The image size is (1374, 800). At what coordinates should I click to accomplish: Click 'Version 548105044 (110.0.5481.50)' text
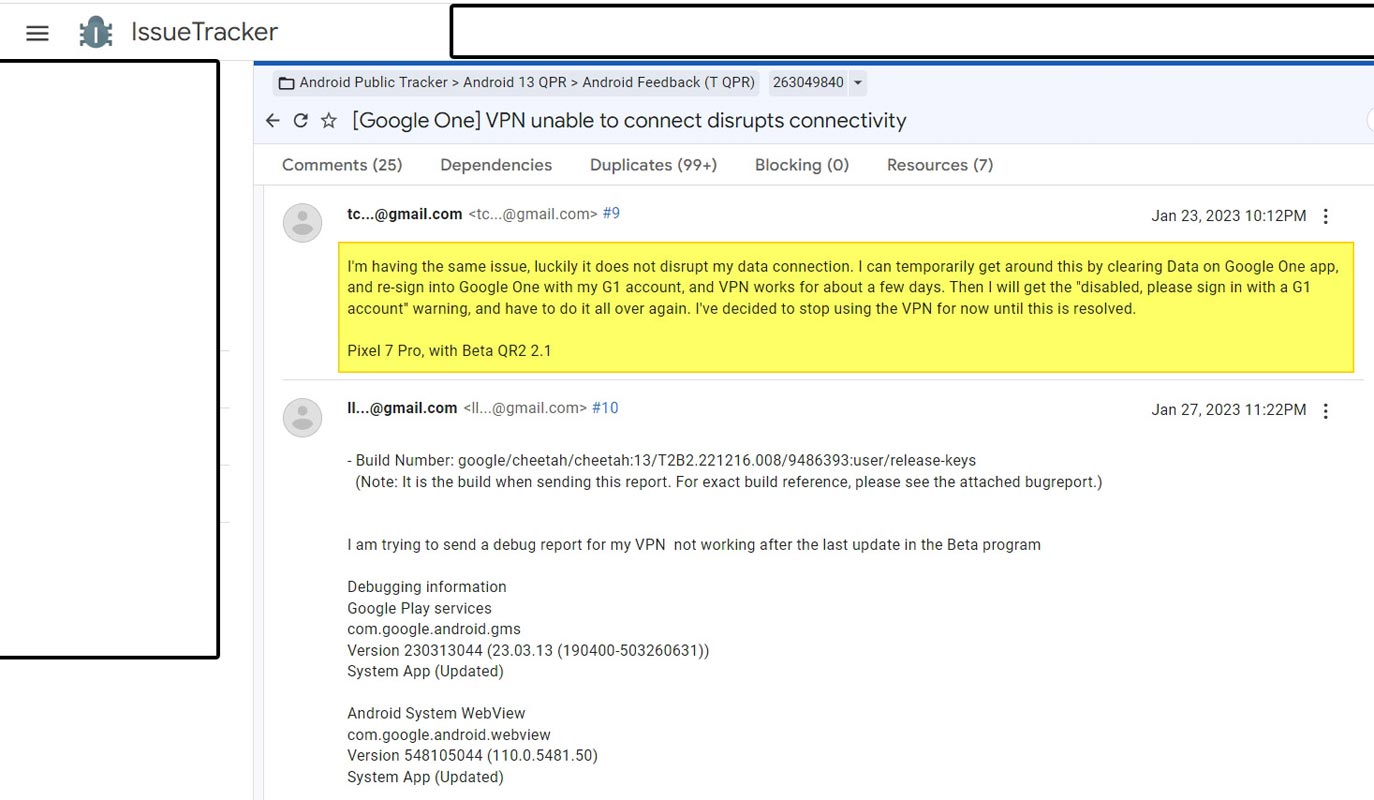472,755
